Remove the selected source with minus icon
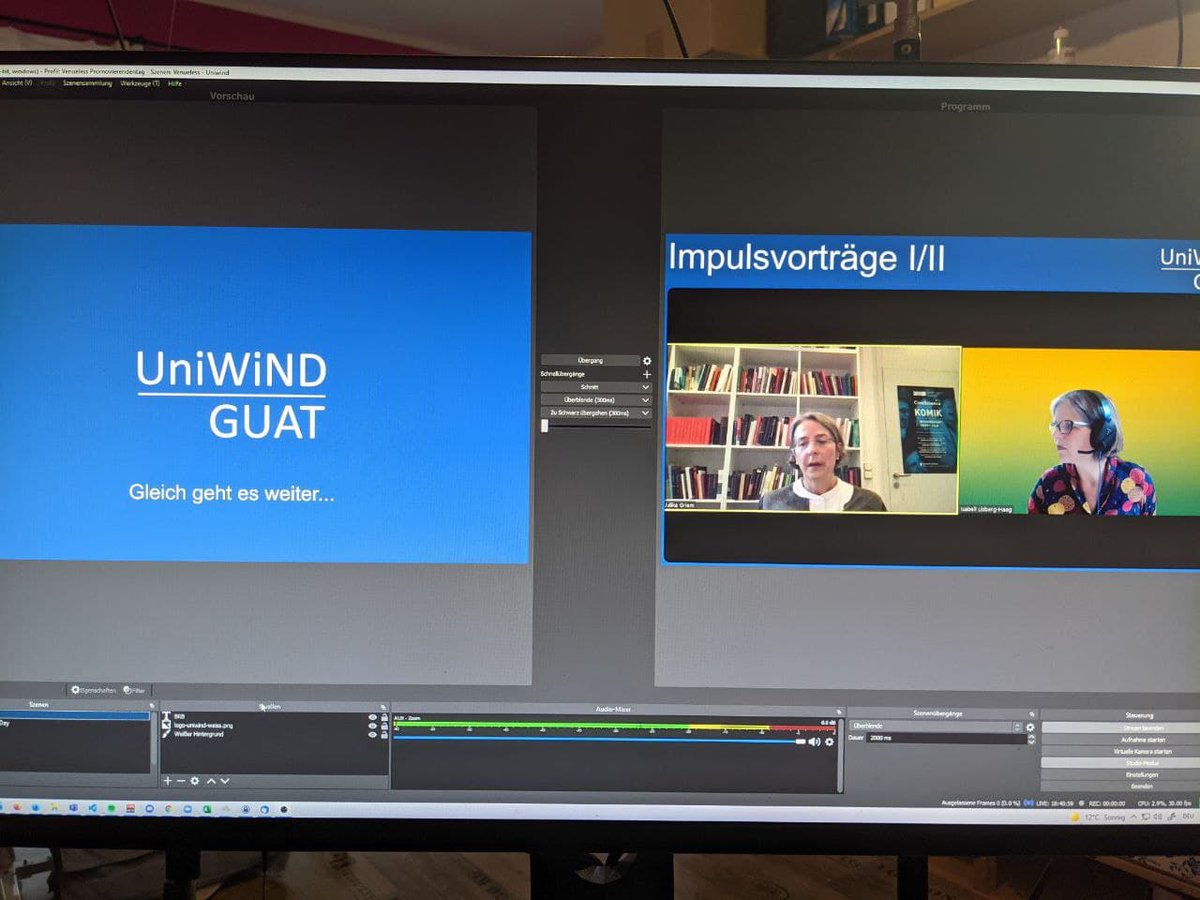1200x900 pixels. click(x=181, y=781)
